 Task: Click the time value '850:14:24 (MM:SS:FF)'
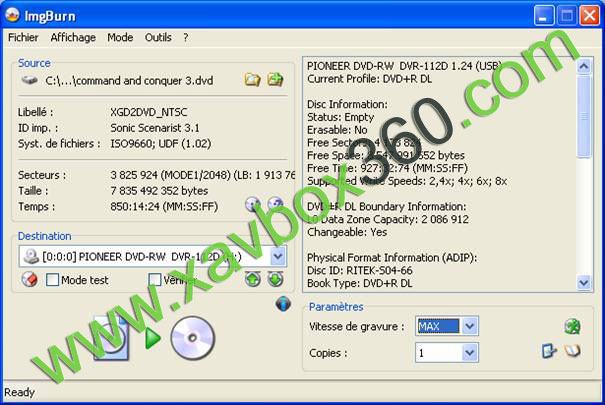coord(164,206)
